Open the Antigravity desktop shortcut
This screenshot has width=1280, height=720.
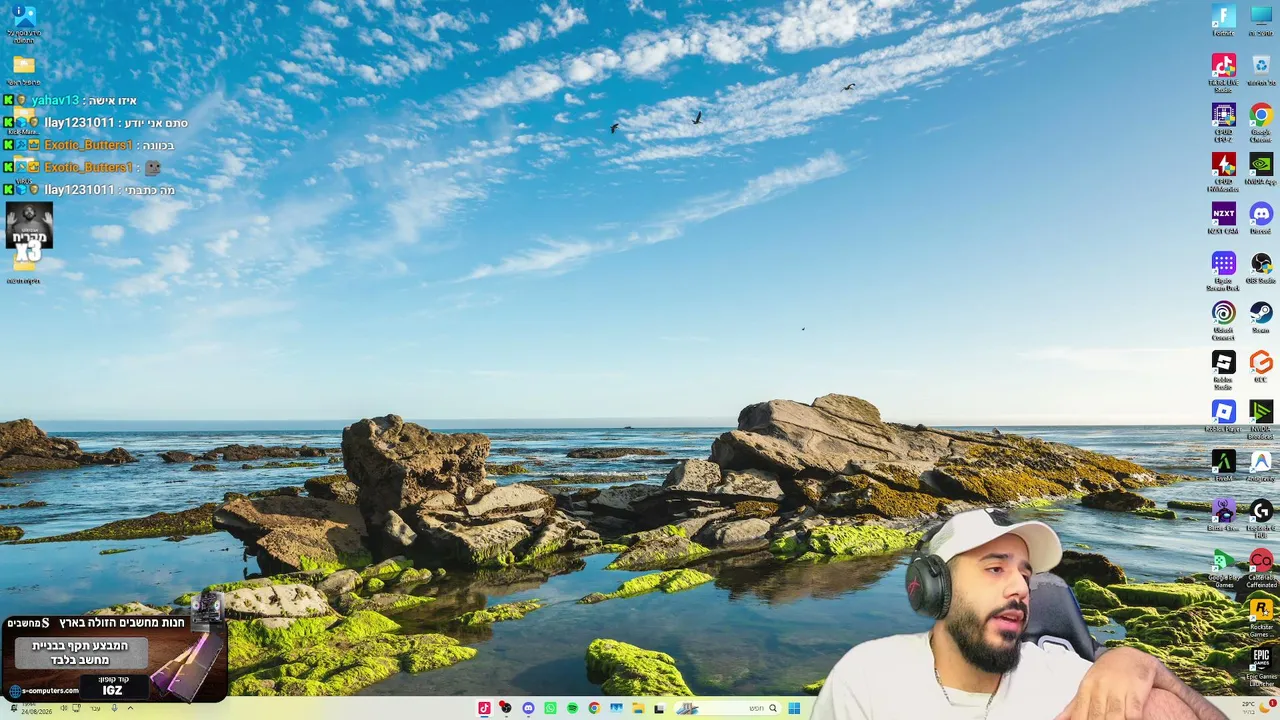[1261, 465]
